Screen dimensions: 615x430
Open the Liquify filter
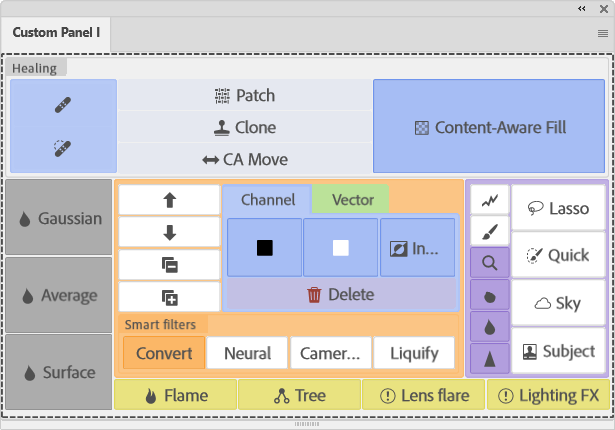[414, 353]
